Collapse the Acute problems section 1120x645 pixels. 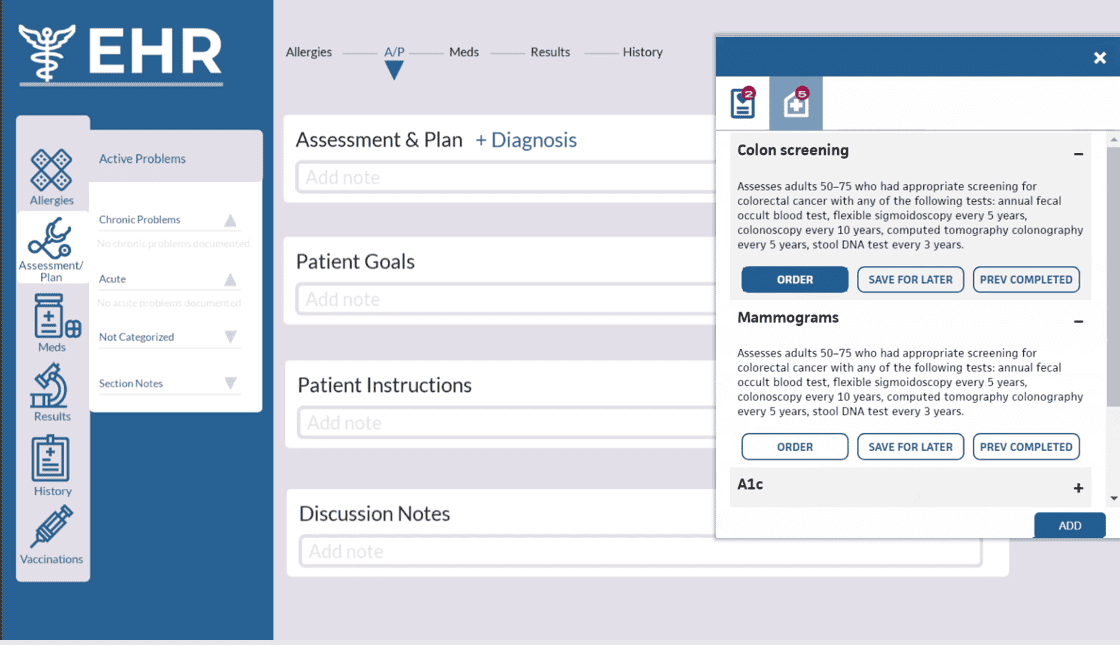coord(230,279)
